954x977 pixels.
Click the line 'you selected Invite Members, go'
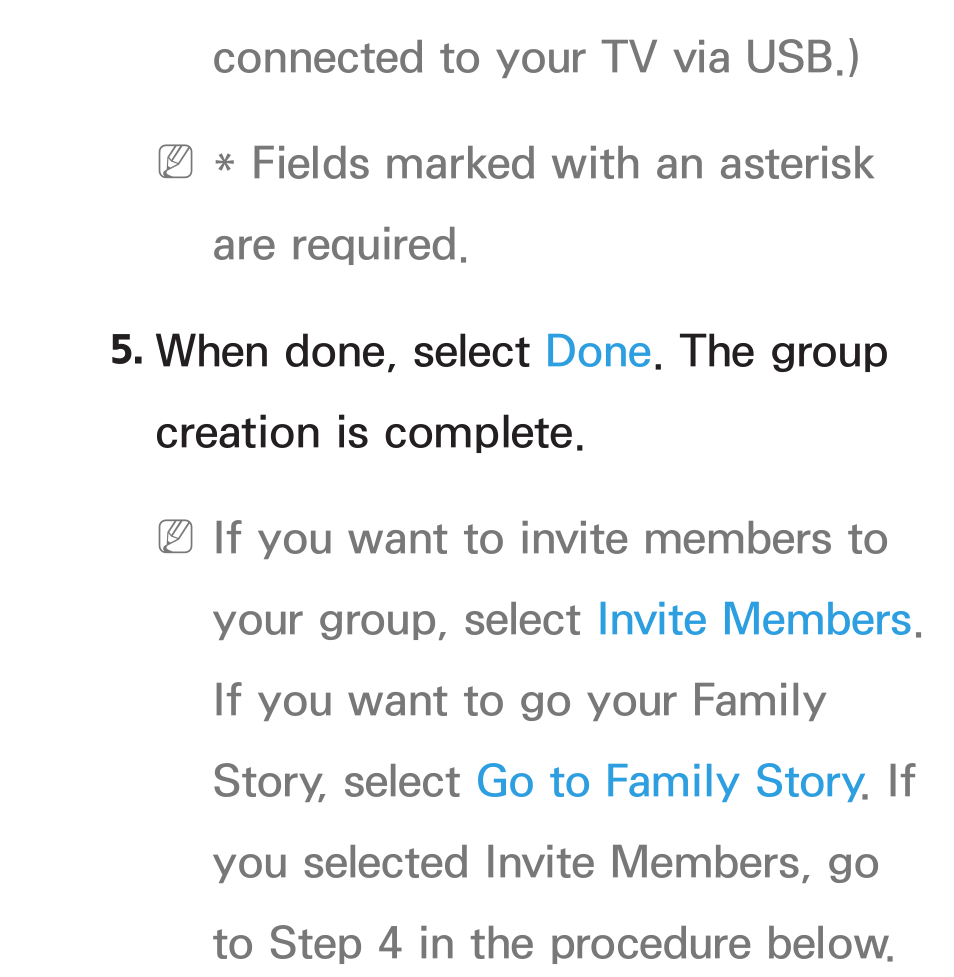tap(546, 864)
